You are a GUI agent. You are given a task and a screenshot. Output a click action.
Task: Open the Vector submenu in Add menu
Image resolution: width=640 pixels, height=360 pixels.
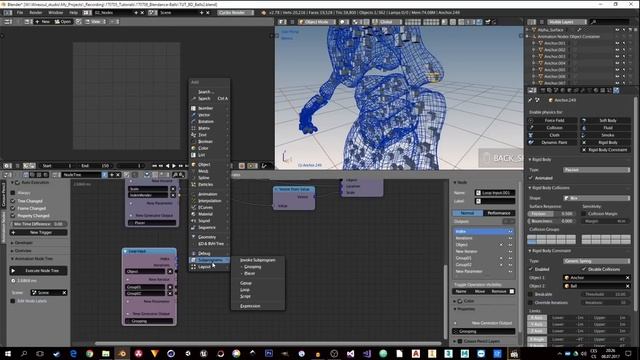click(x=209, y=115)
